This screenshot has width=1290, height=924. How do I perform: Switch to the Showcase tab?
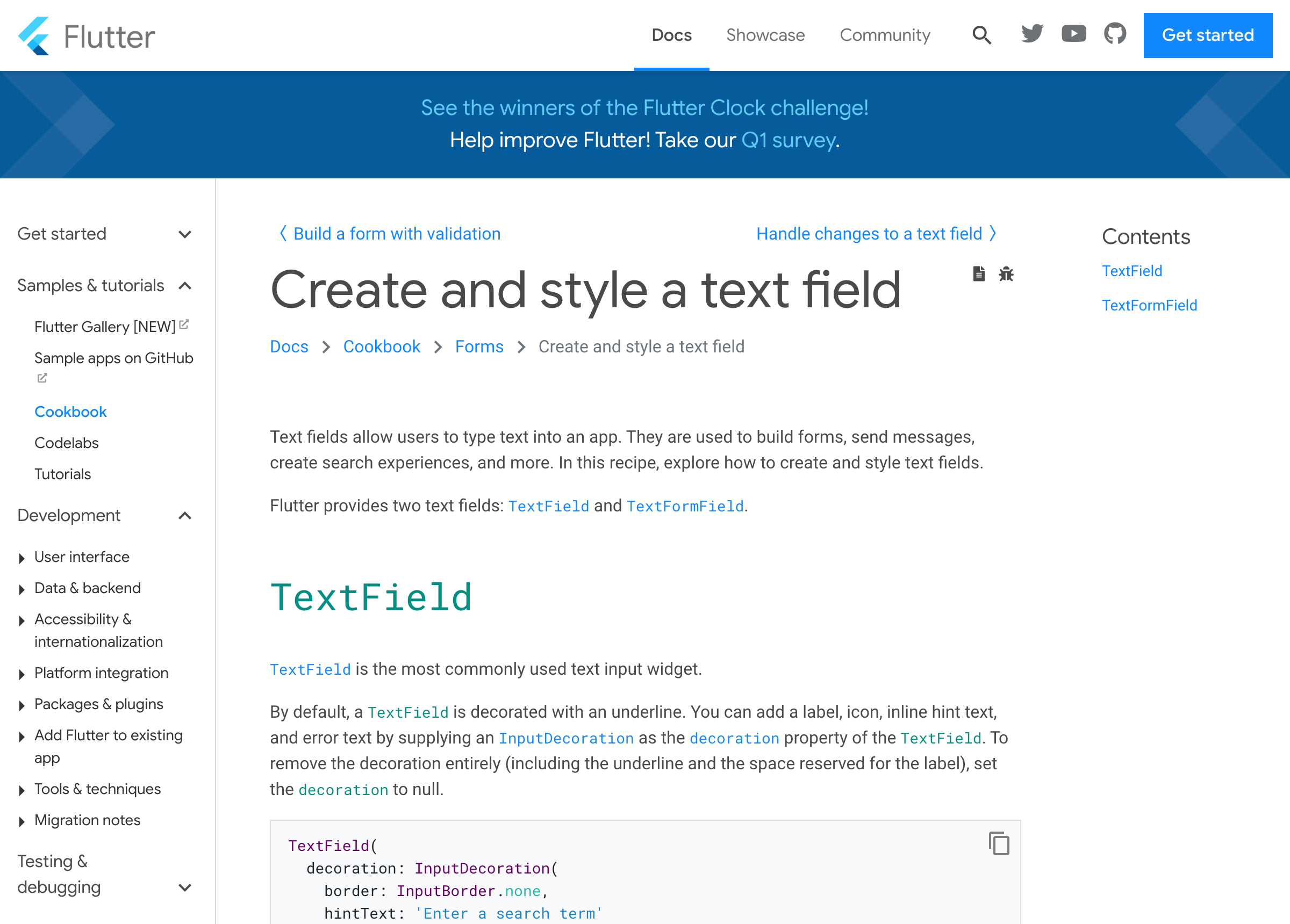click(765, 35)
